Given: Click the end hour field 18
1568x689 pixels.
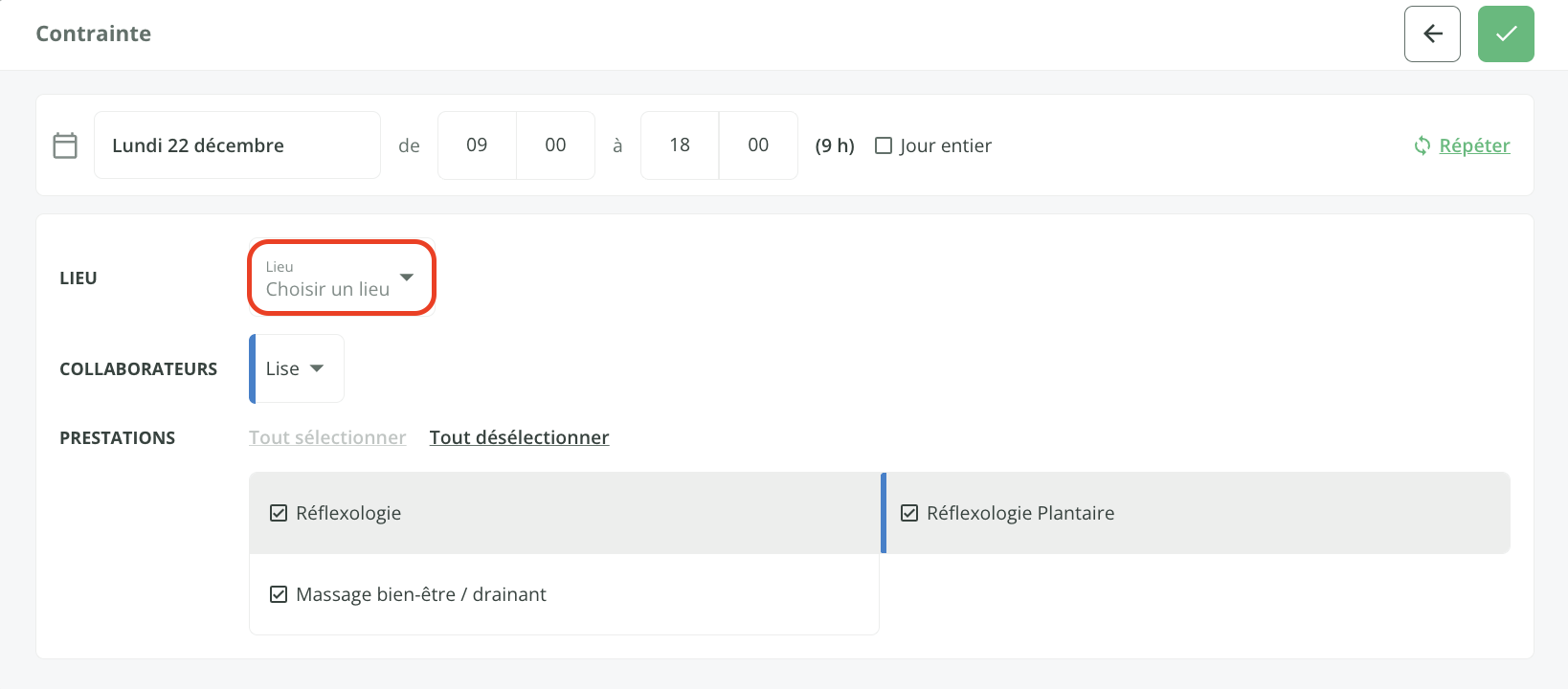Looking at the screenshot, I should (680, 145).
